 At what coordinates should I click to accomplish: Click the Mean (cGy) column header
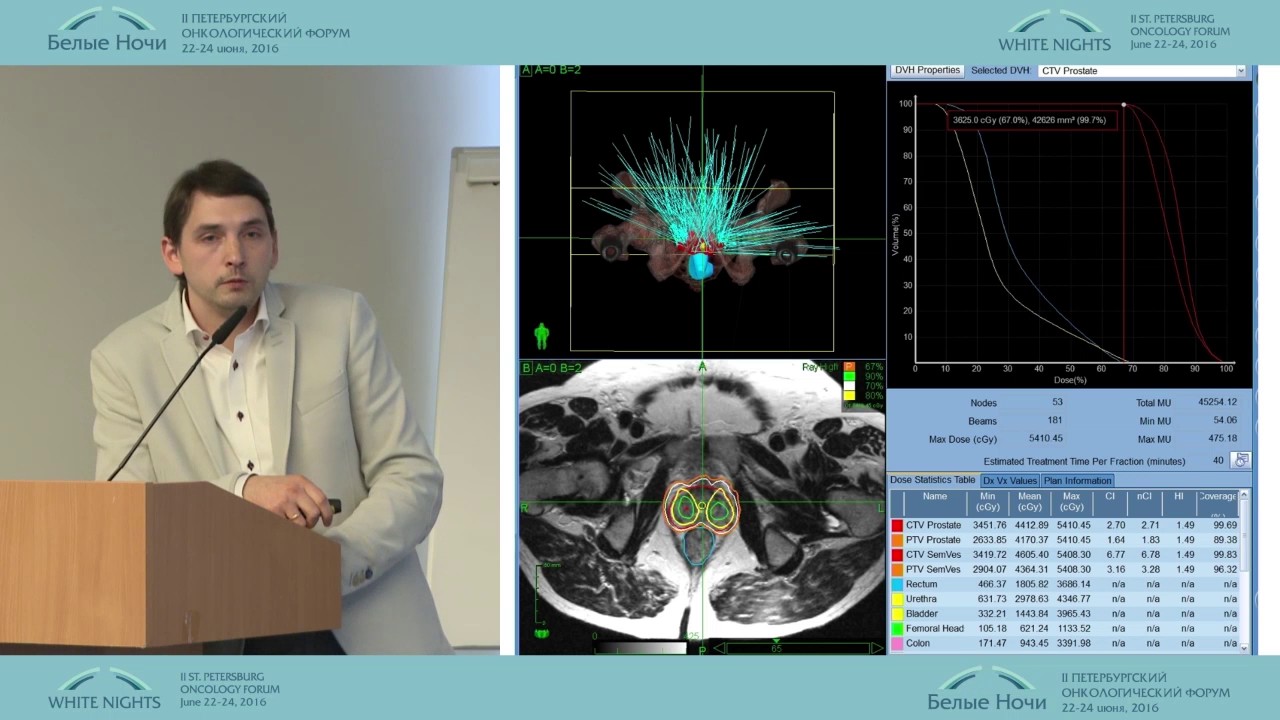tap(1030, 502)
